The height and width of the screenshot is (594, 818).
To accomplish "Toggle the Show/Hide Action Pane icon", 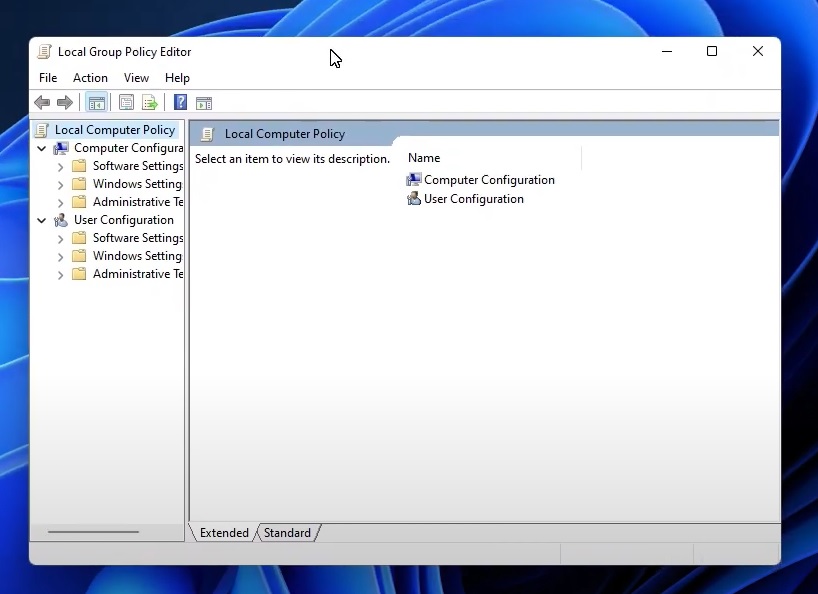I will pyautogui.click(x=204, y=102).
